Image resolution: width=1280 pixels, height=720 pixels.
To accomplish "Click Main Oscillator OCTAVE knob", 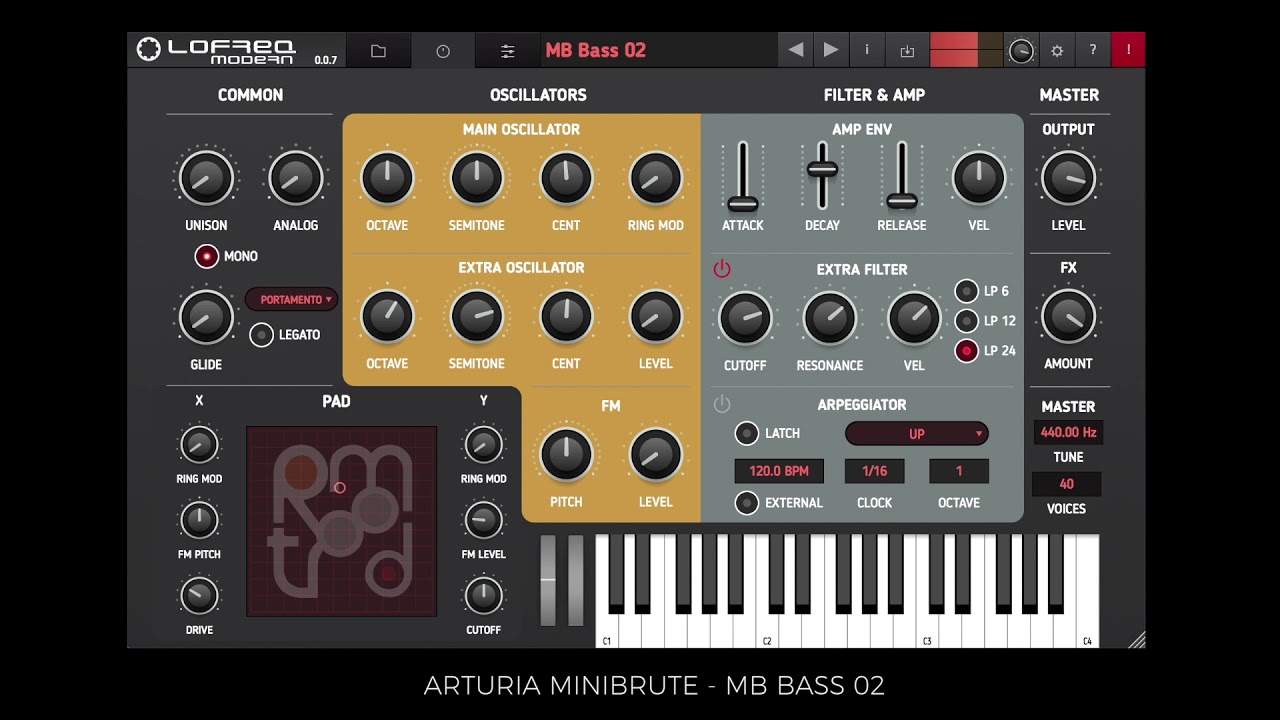I will point(387,179).
